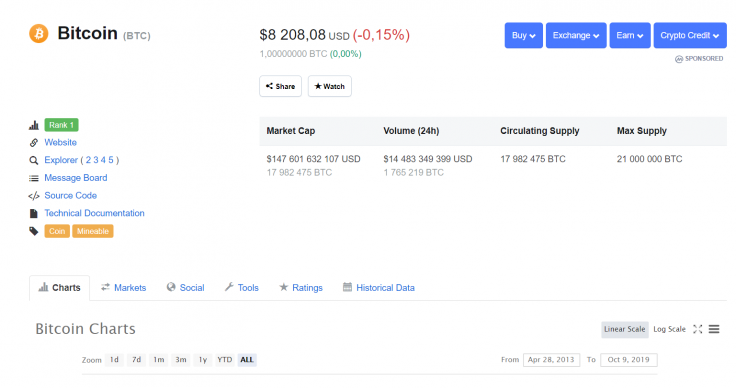Image resolution: width=736 pixels, height=388 pixels.
Task: Click the red (-0,15%) change value
Action: (381, 35)
